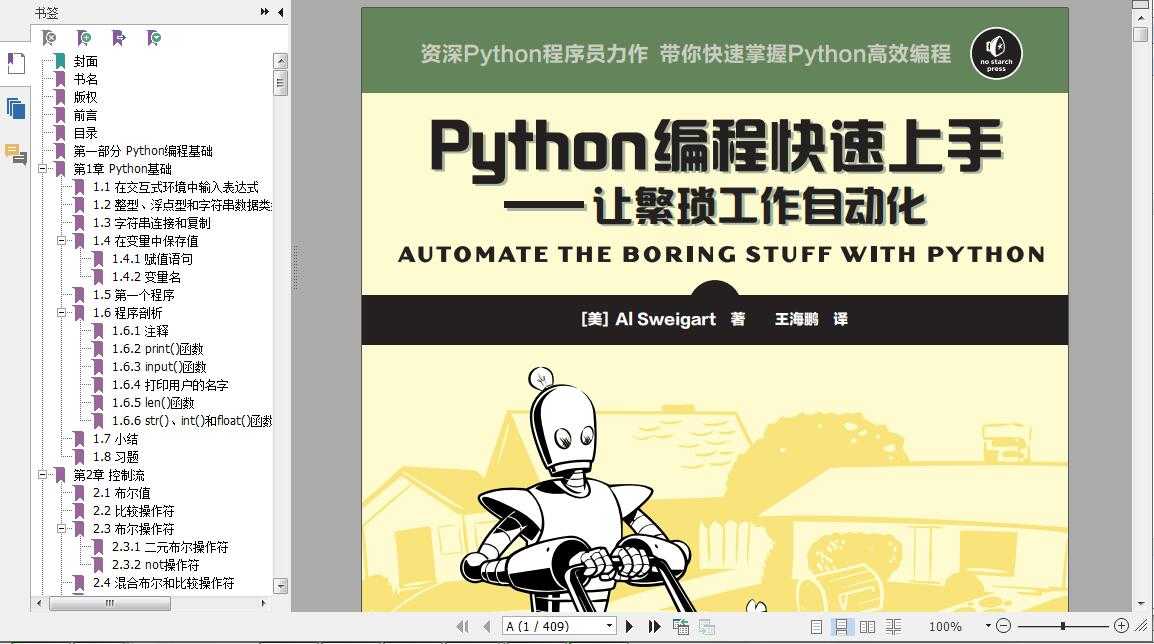Image resolution: width=1154 pixels, height=644 pixels.
Task: Click the zoom out minus button
Action: (x=1003, y=626)
